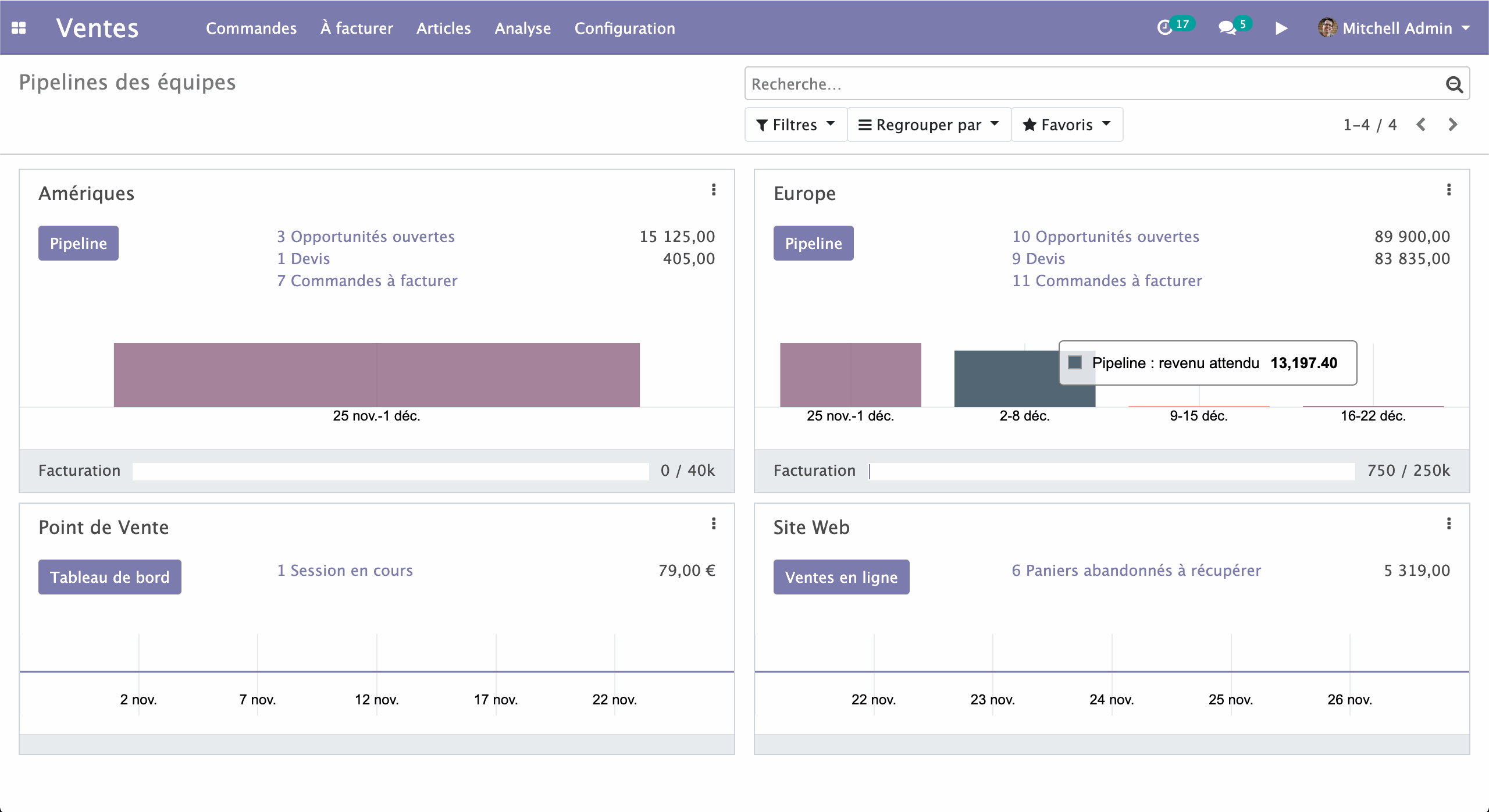The image size is (1489, 812).
Task: Click the search magnifier icon
Action: tap(1454, 84)
